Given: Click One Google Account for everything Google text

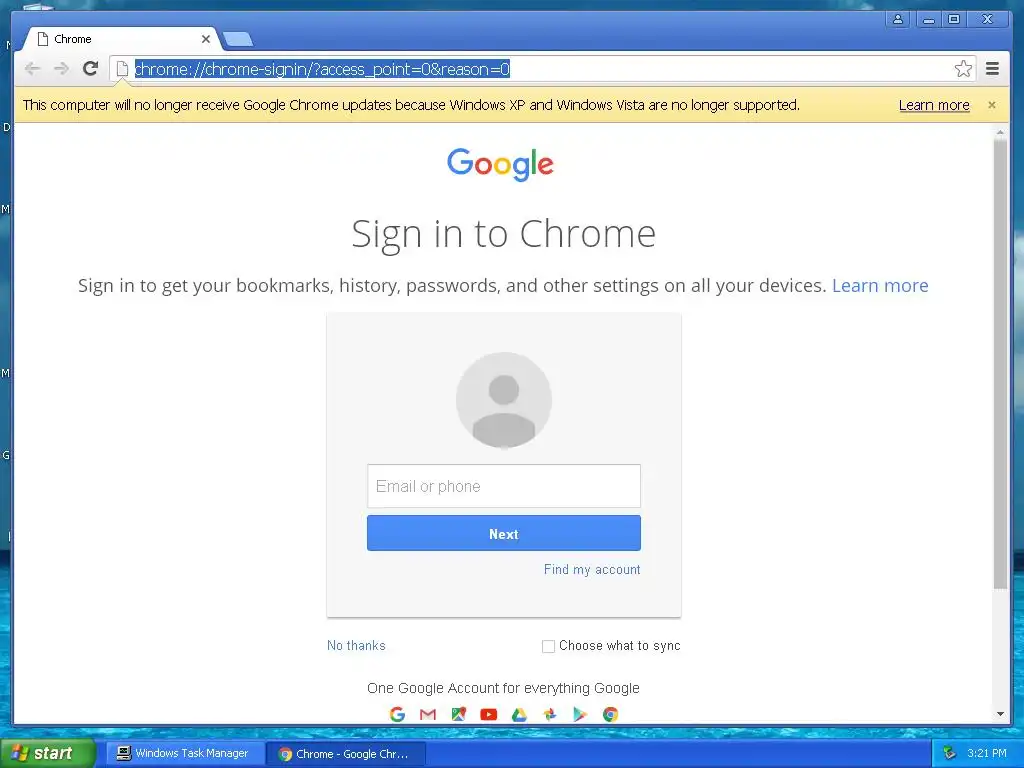Looking at the screenshot, I should pos(504,688).
